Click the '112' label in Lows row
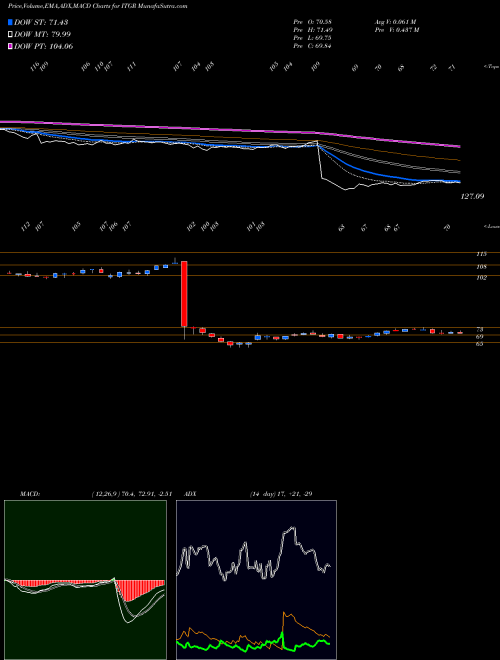The height and width of the screenshot is (660, 500). point(25,227)
